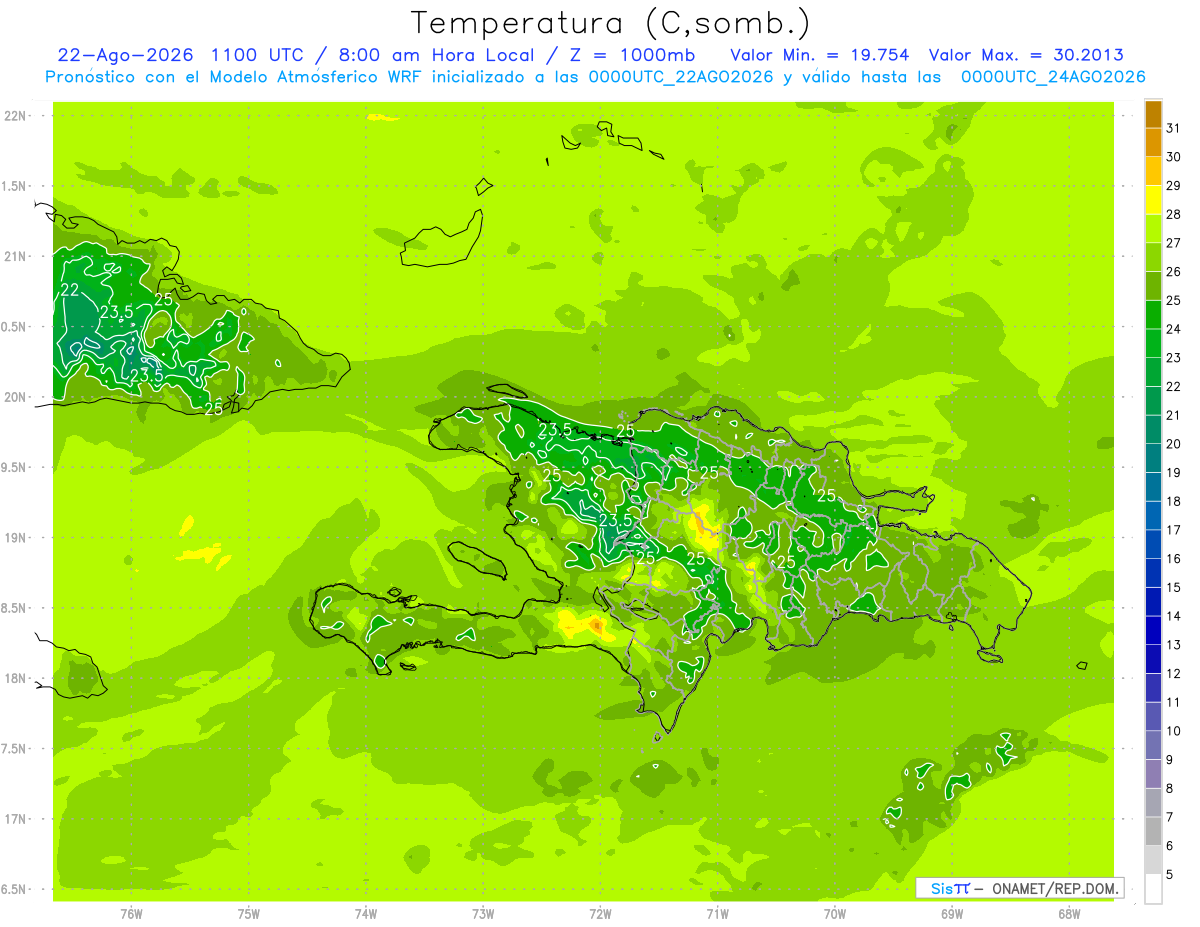Click '8:00 am Hora Local' text
This screenshot has height=927, width=1200.
point(439,55)
